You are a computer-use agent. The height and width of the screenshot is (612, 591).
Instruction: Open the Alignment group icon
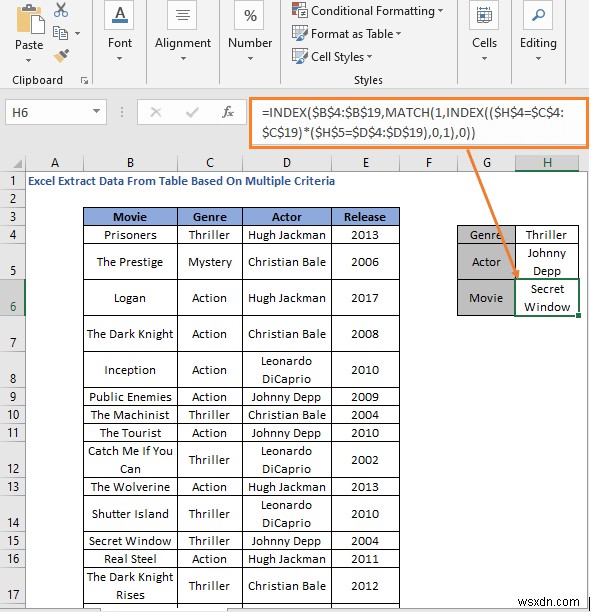(182, 15)
